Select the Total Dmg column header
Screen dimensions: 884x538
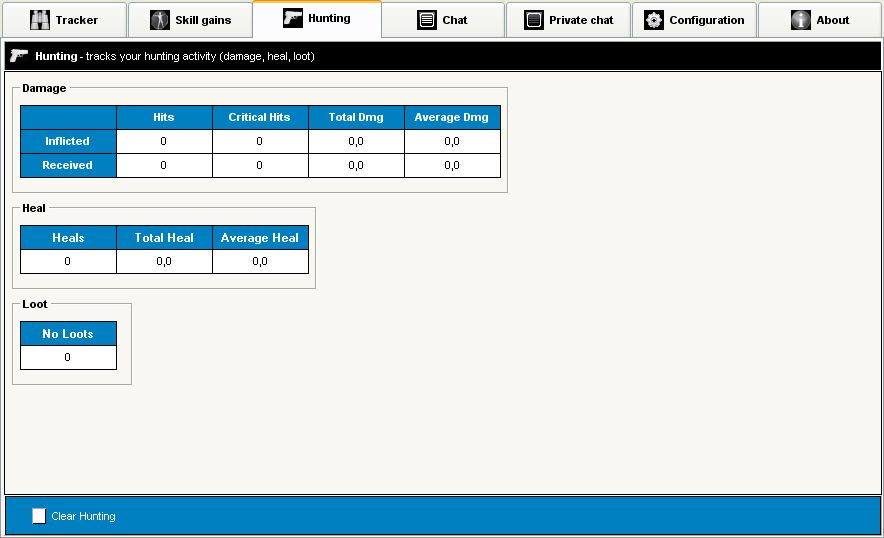(x=356, y=117)
